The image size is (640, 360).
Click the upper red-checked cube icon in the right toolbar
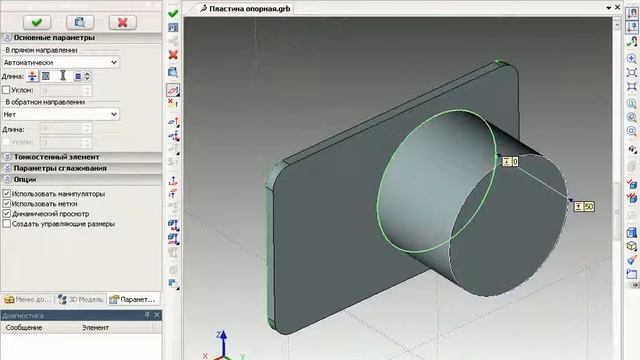tap(632, 184)
